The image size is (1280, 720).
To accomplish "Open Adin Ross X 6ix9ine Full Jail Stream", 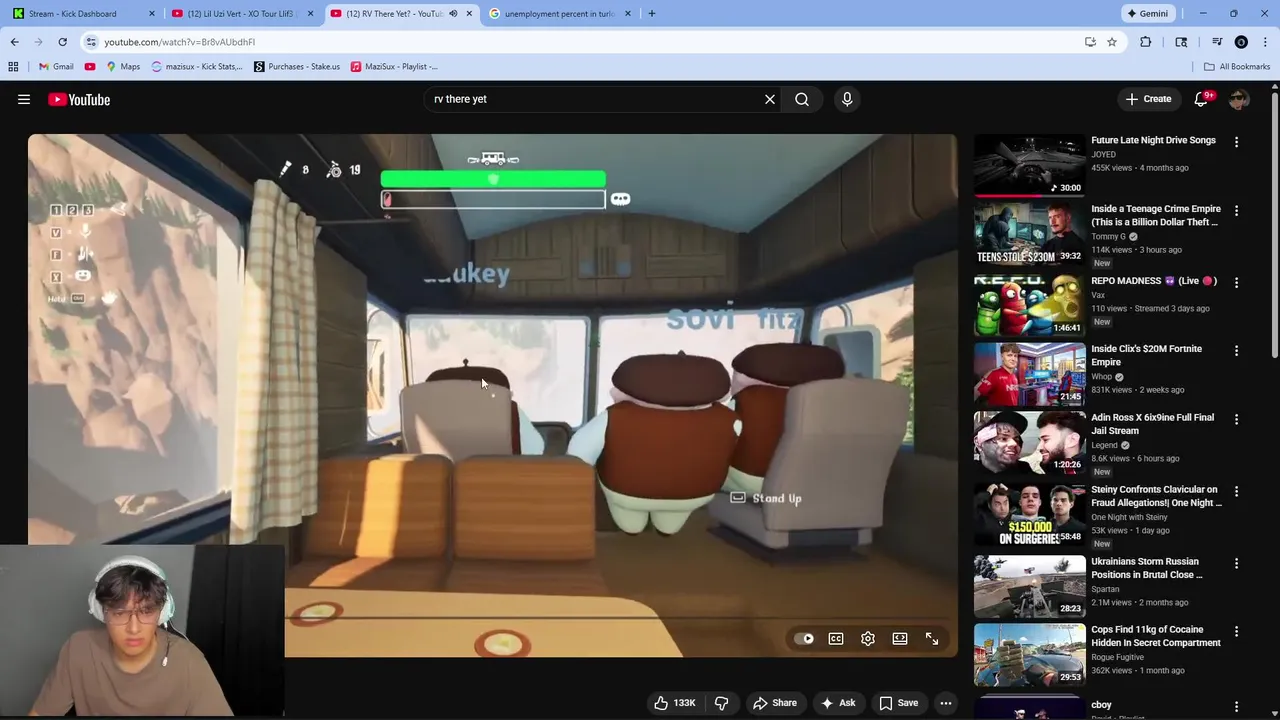I will tap(1152, 424).
